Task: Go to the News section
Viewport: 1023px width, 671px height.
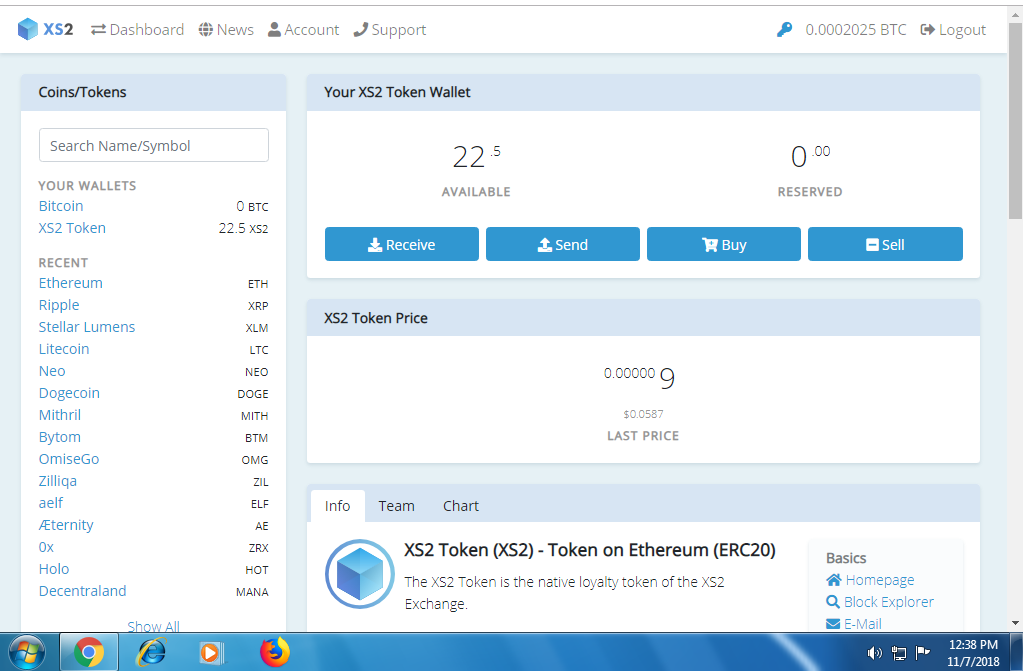Action: [226, 30]
